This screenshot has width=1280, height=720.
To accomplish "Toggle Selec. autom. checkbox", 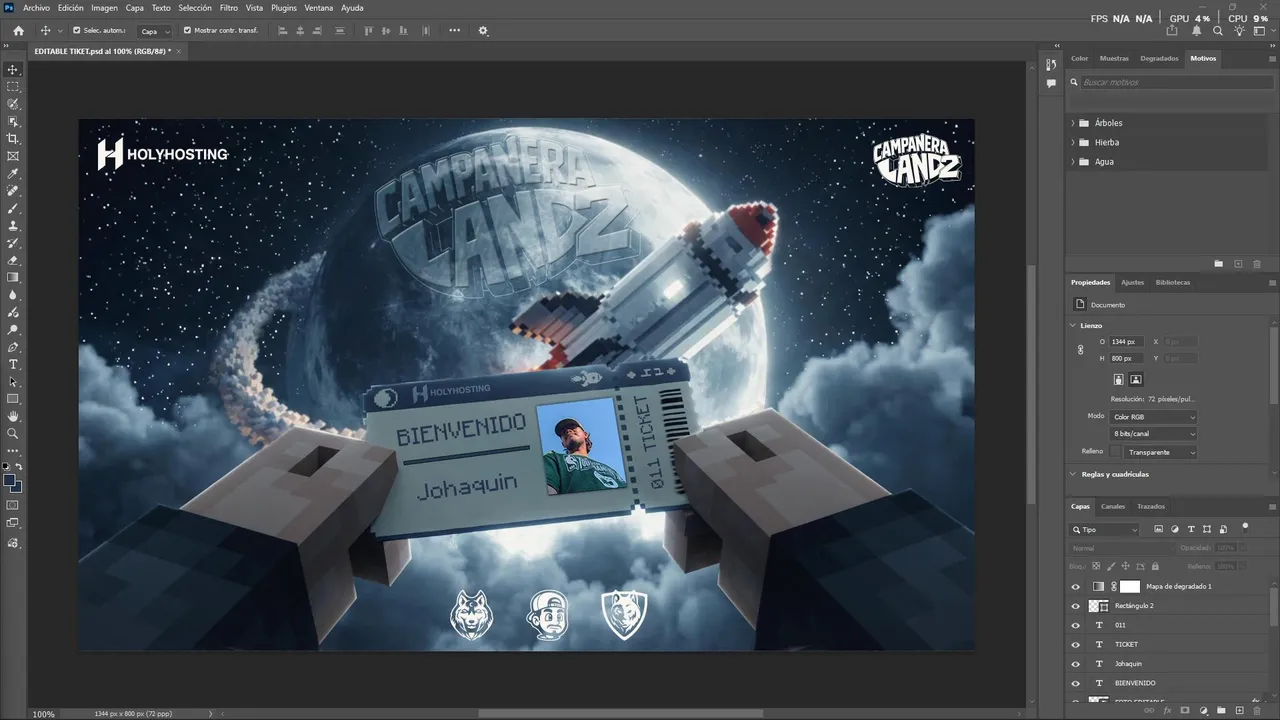I will (x=76, y=31).
